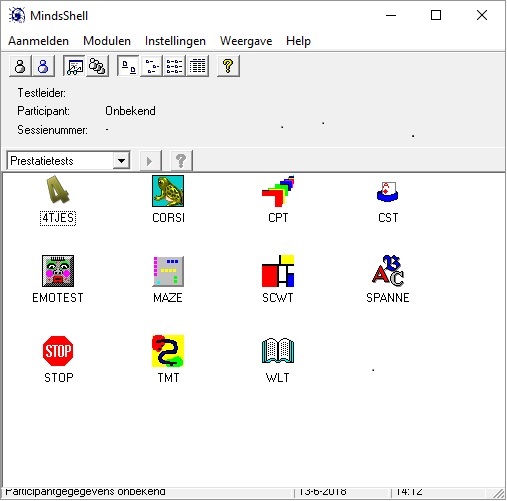The image size is (507, 501).
Task: Select the CST card test icon
Action: [x=388, y=192]
